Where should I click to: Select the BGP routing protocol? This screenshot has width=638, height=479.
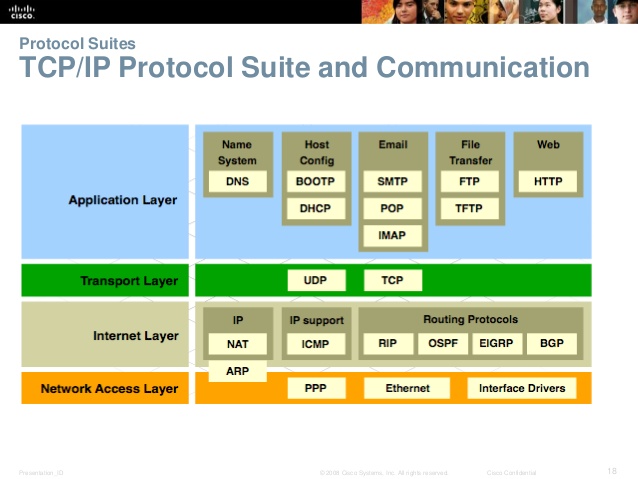(x=552, y=343)
